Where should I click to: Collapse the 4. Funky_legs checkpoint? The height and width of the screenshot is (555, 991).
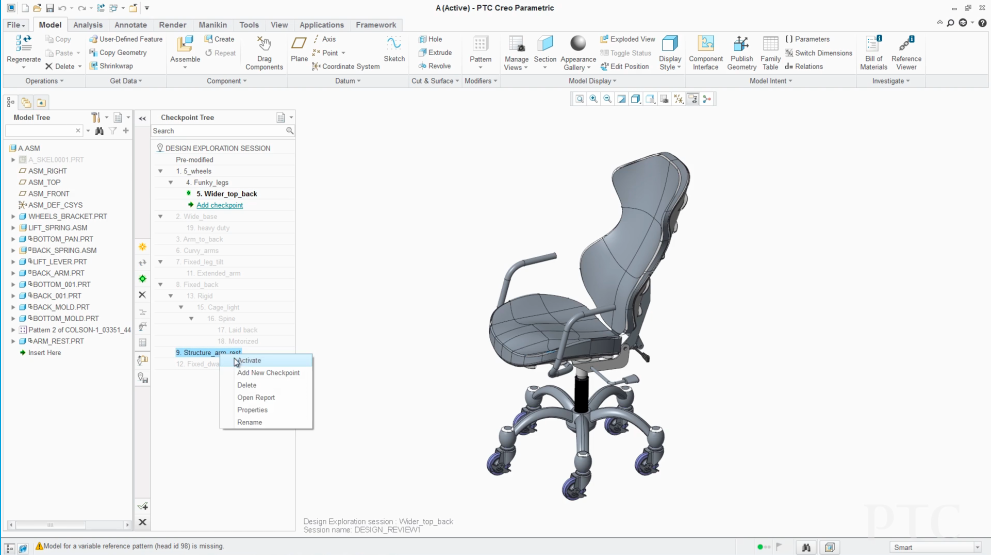171,183
